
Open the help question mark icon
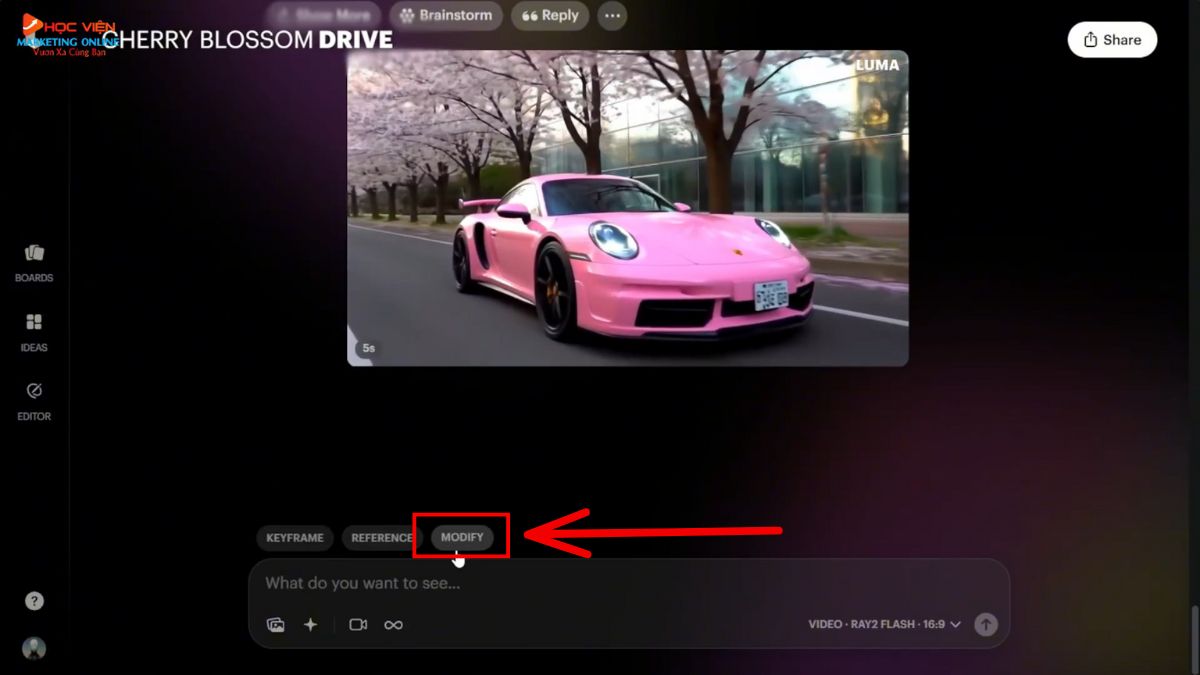pyautogui.click(x=34, y=601)
